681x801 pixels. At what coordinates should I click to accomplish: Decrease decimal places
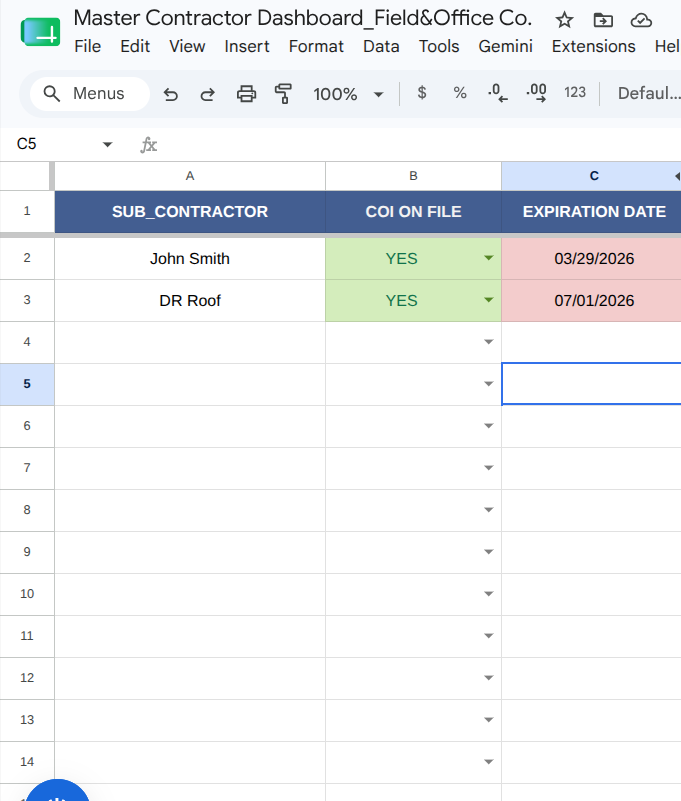click(x=498, y=93)
